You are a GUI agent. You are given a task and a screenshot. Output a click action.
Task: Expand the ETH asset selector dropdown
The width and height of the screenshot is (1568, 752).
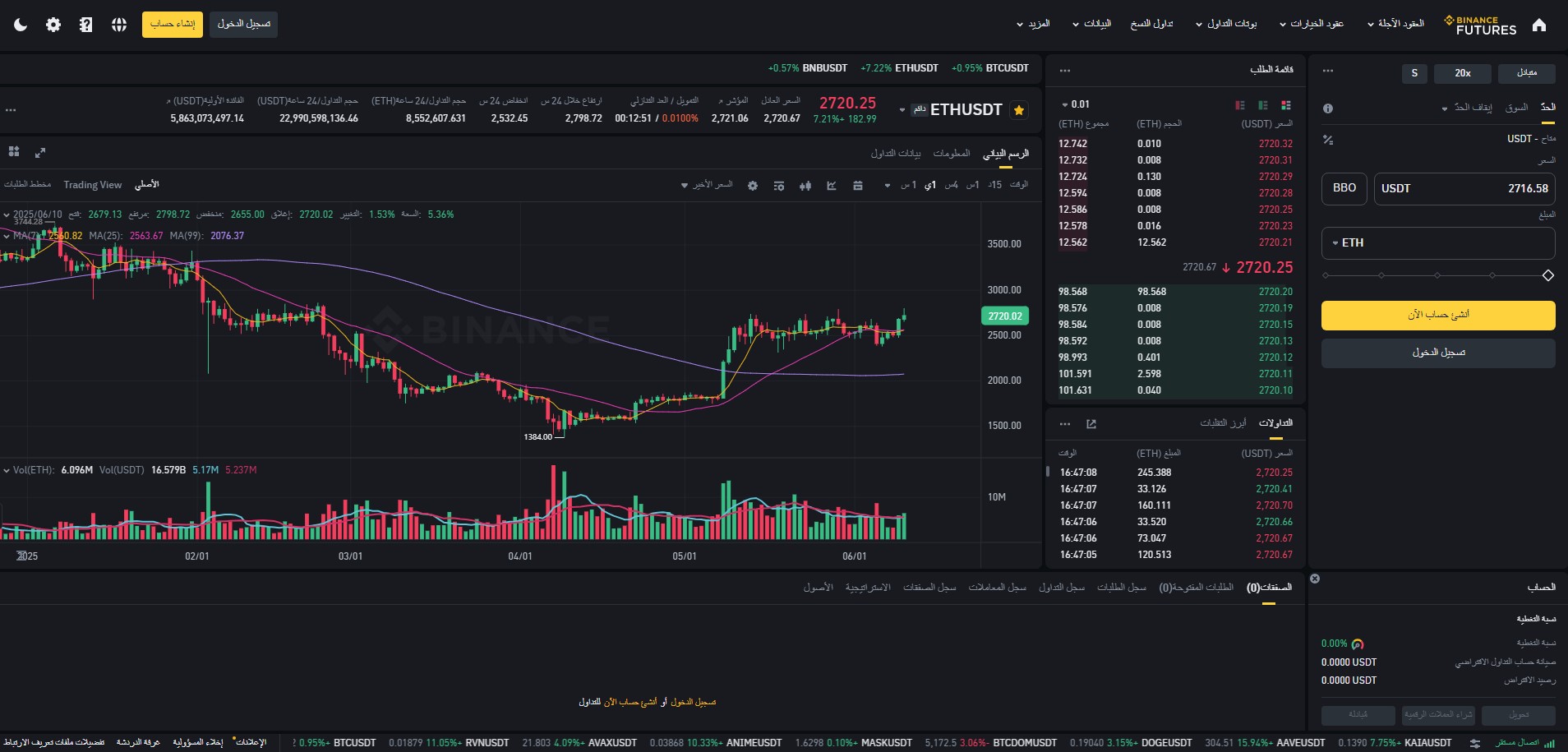[1349, 242]
